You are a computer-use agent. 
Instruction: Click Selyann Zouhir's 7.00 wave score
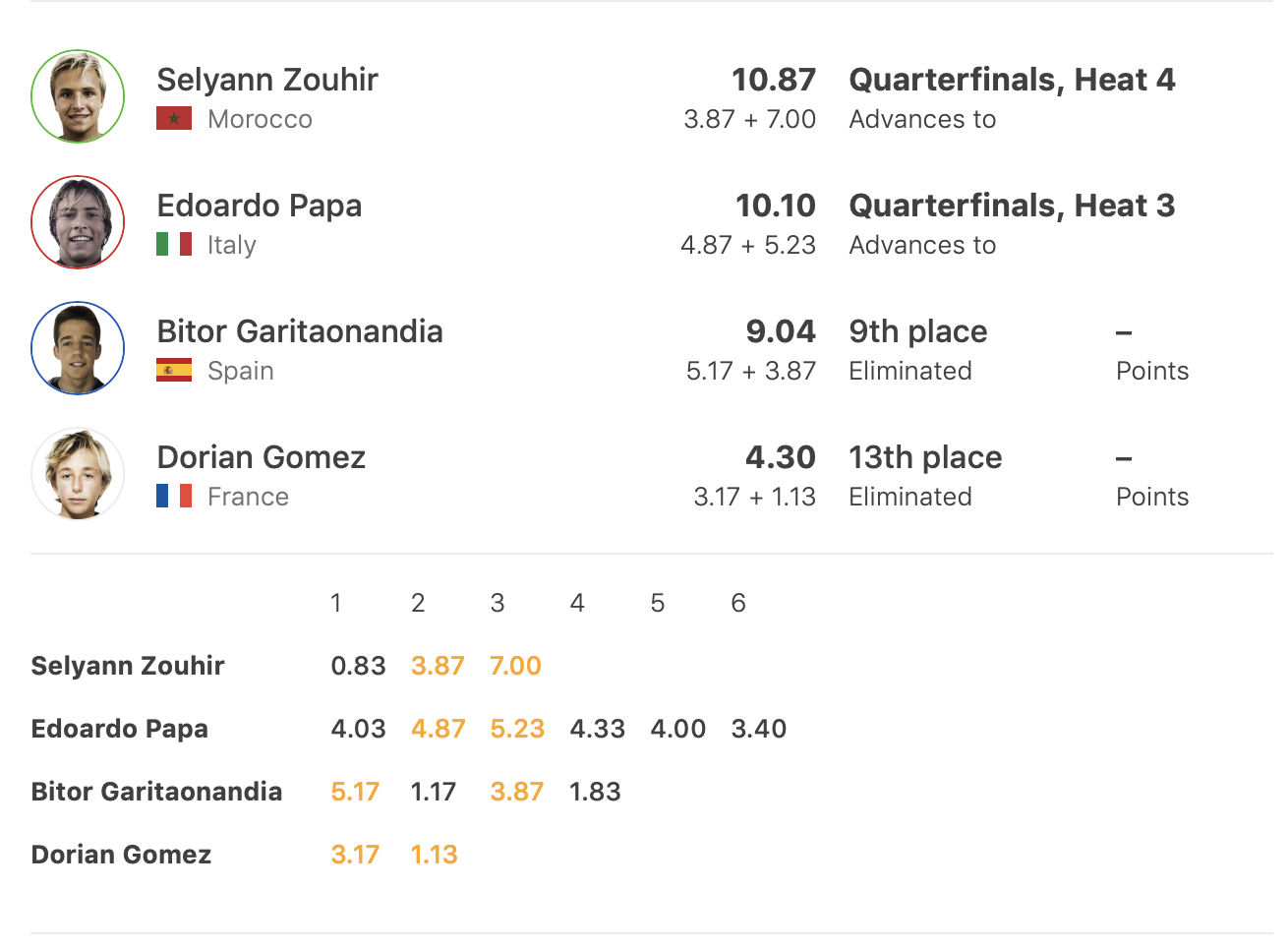[515, 666]
